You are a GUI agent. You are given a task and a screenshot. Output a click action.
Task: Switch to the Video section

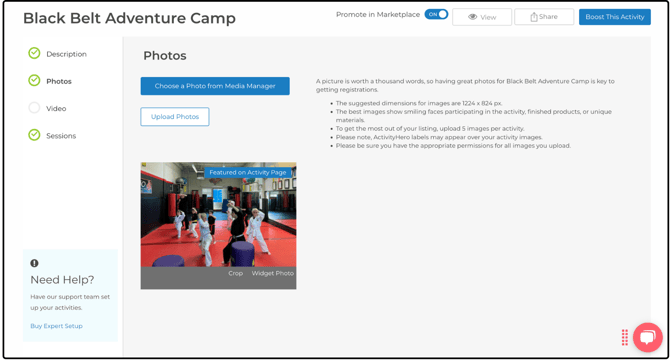[56, 108]
